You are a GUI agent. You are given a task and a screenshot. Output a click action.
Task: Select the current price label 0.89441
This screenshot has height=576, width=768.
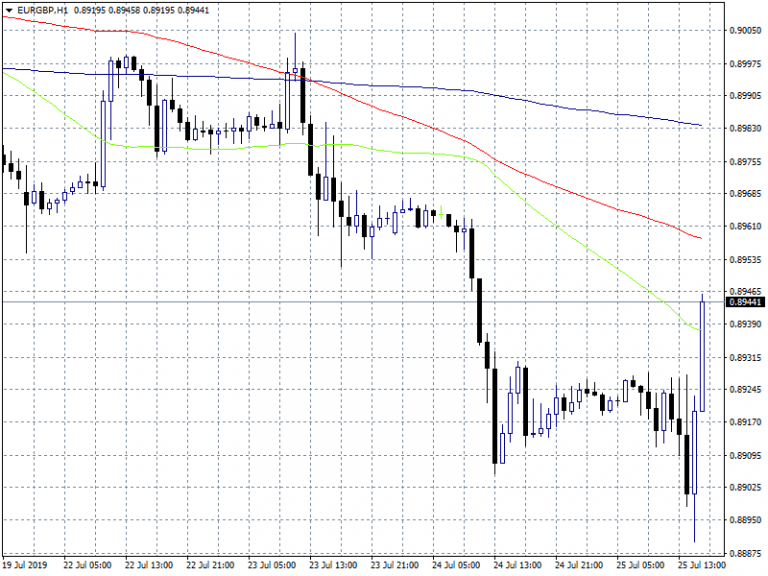[x=745, y=301]
